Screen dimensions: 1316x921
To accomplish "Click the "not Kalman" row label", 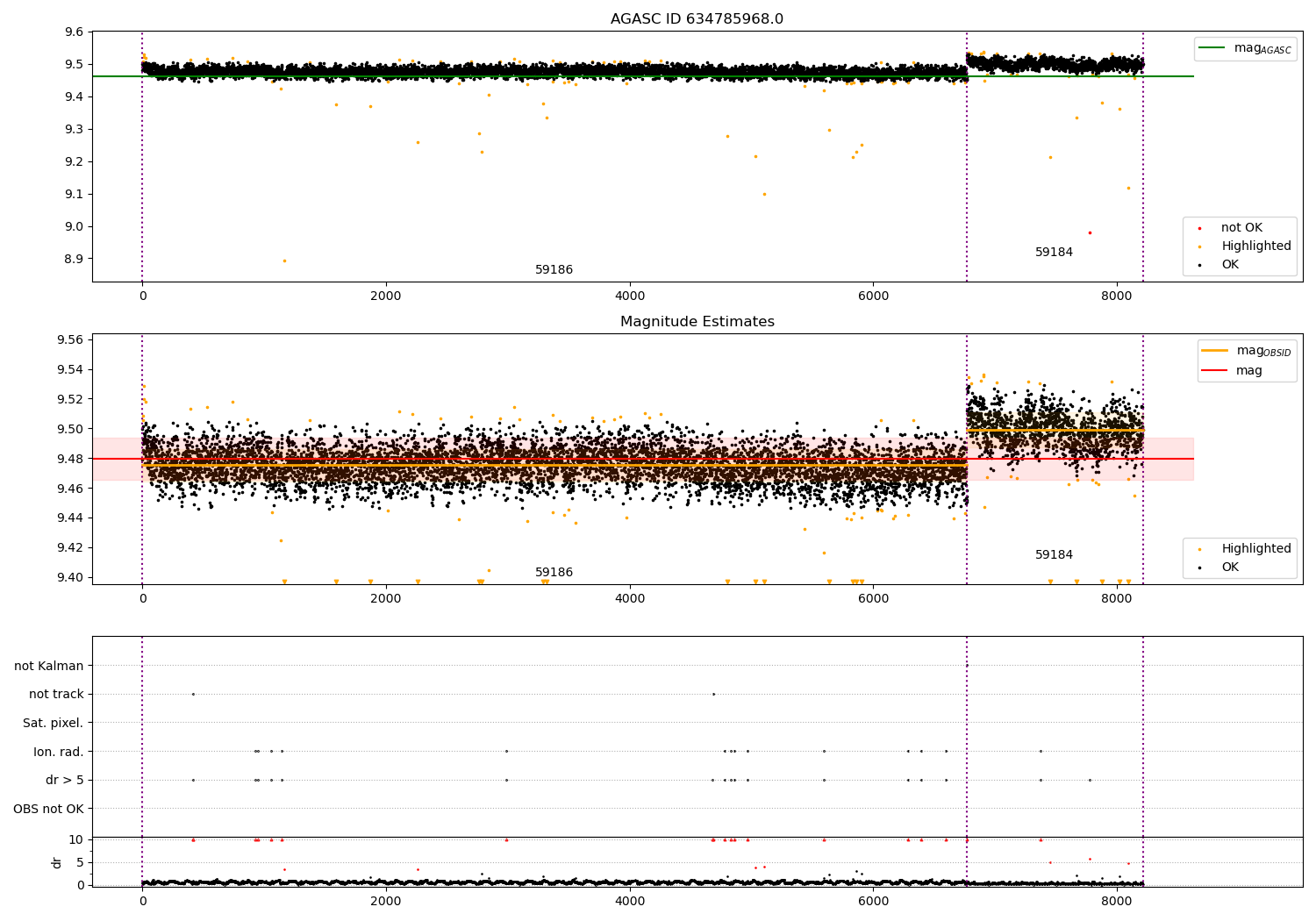I will [x=49, y=666].
